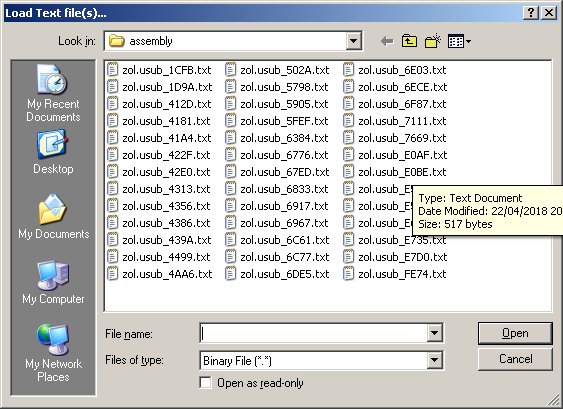Enable Open as read-only checkbox

tap(205, 383)
